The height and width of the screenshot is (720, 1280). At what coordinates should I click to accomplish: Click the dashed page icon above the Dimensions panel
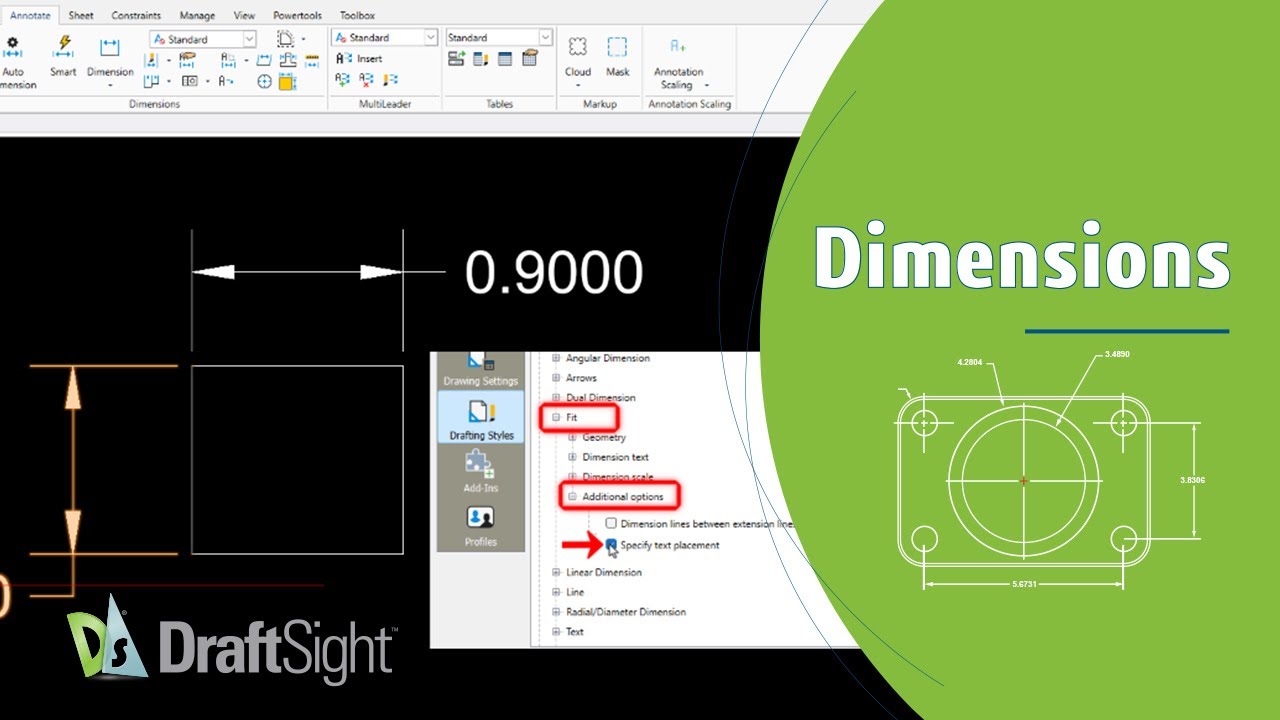pos(285,39)
